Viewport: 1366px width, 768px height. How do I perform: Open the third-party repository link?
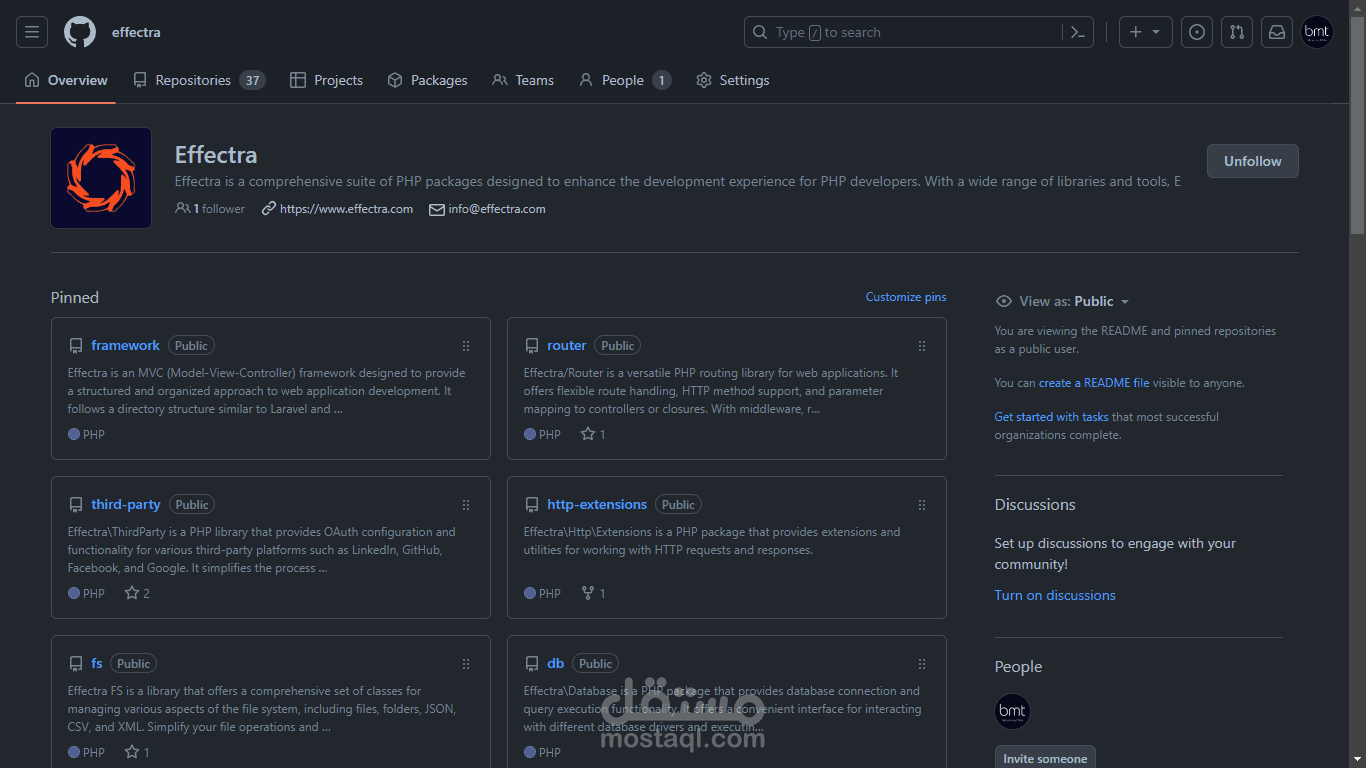click(126, 505)
